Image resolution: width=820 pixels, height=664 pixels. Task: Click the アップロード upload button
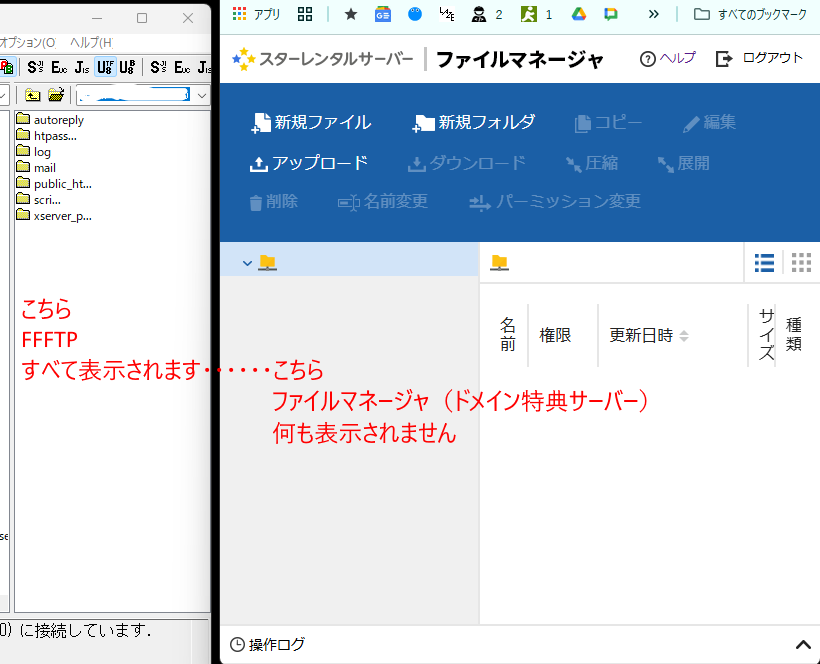pyautogui.click(x=308, y=163)
